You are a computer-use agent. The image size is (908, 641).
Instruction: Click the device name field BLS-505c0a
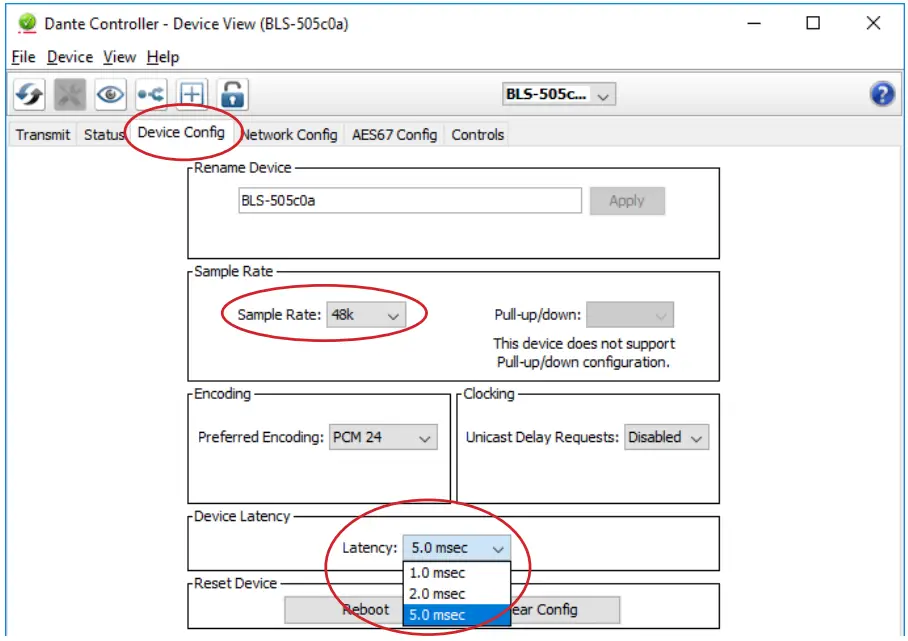pos(410,201)
